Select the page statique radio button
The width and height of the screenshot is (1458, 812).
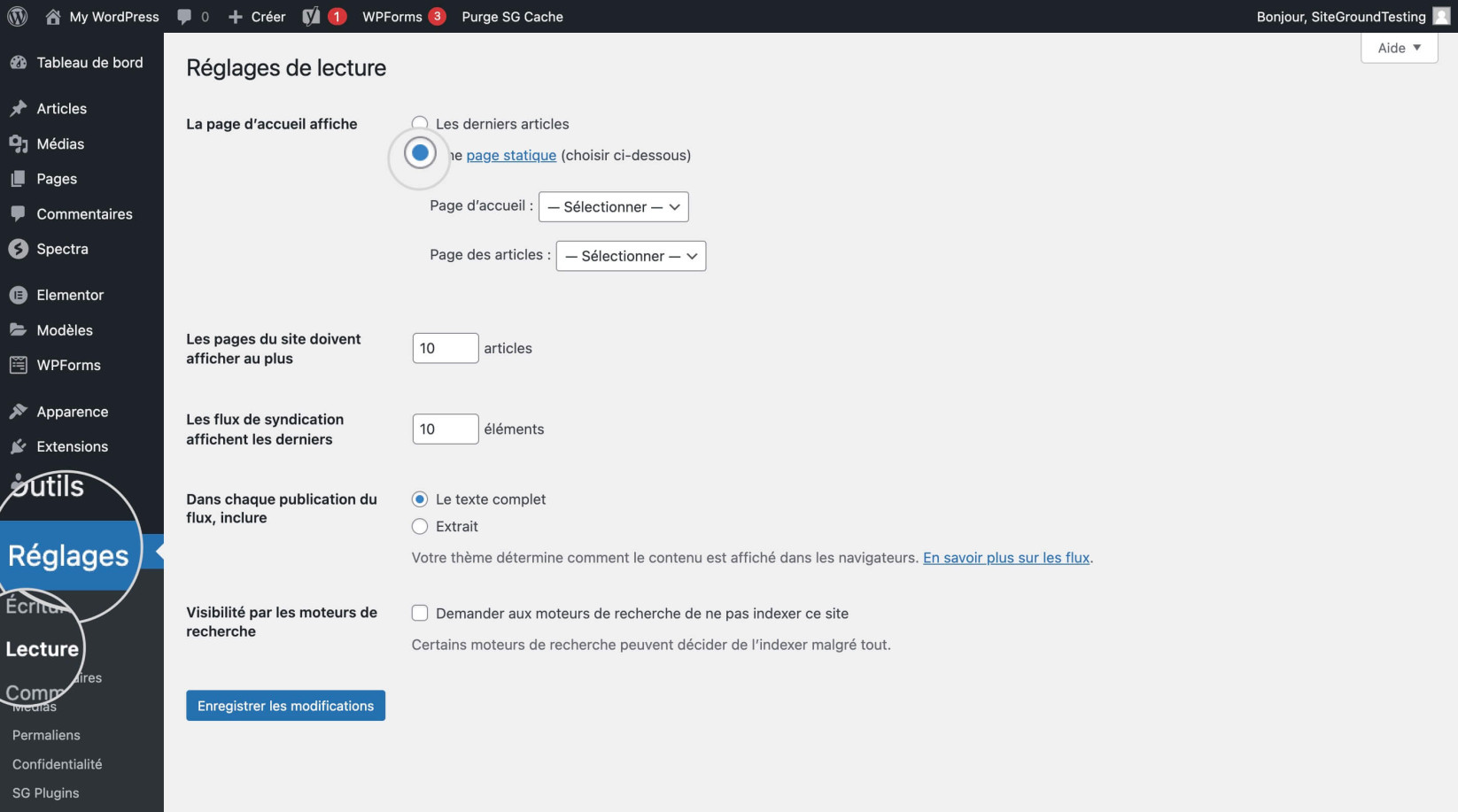coord(420,153)
